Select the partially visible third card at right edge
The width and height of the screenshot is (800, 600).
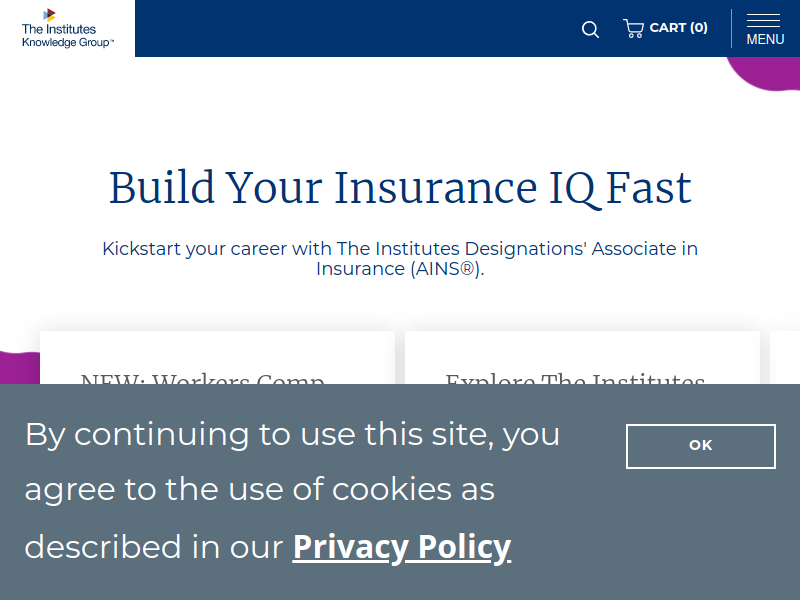(x=785, y=357)
